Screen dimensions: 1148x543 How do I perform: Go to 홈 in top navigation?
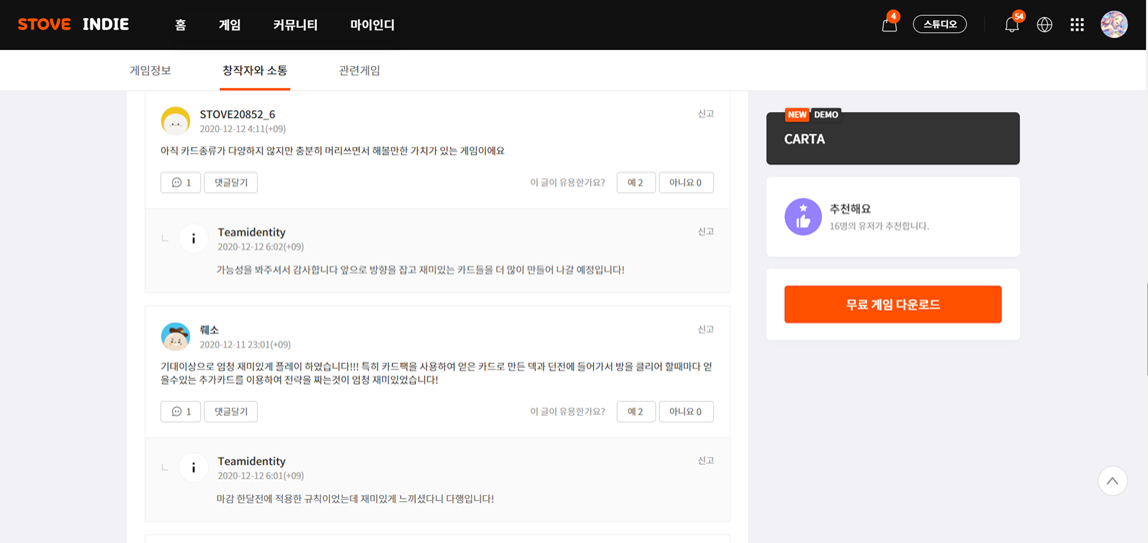point(180,25)
